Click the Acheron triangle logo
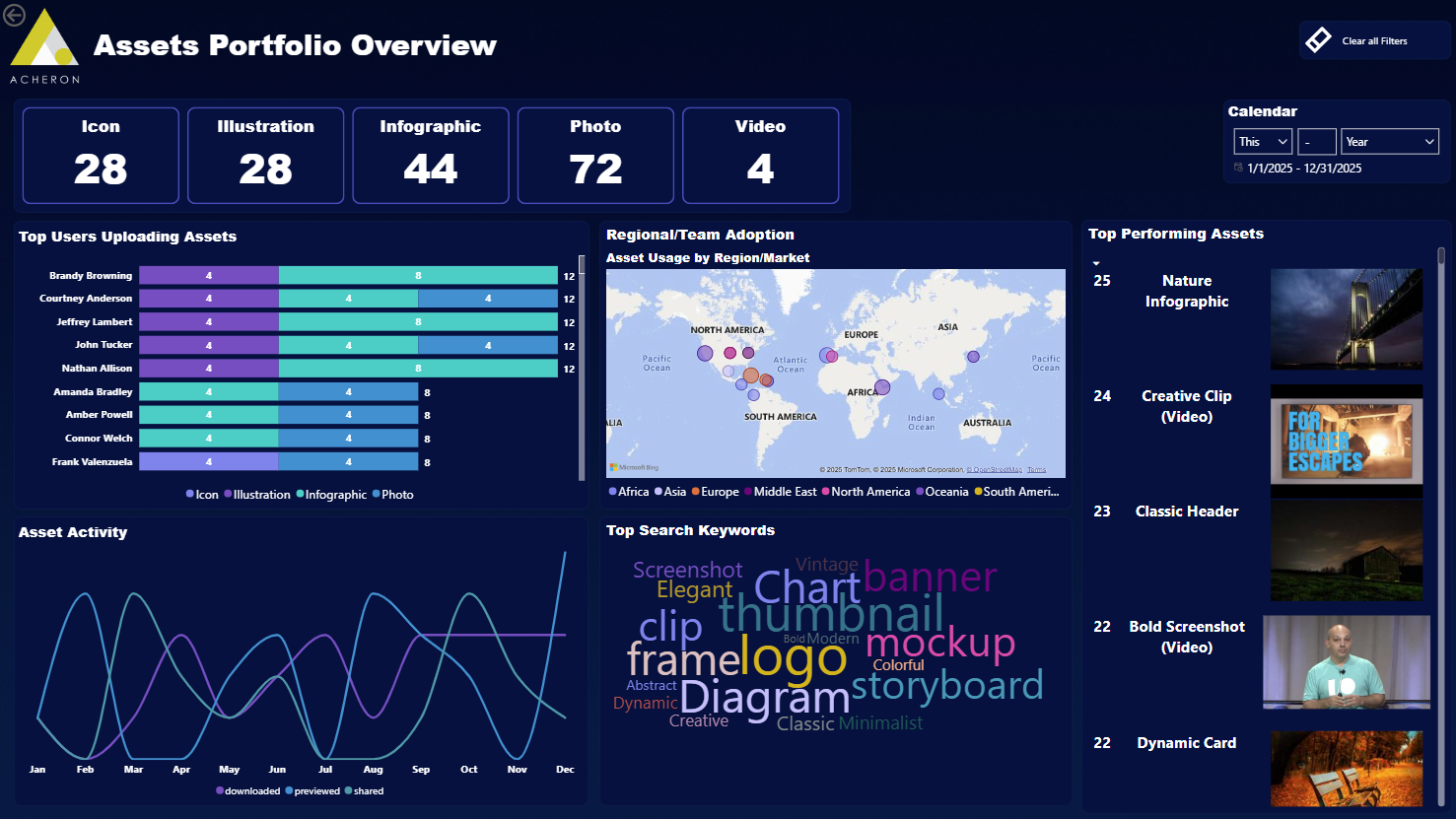 (43, 41)
